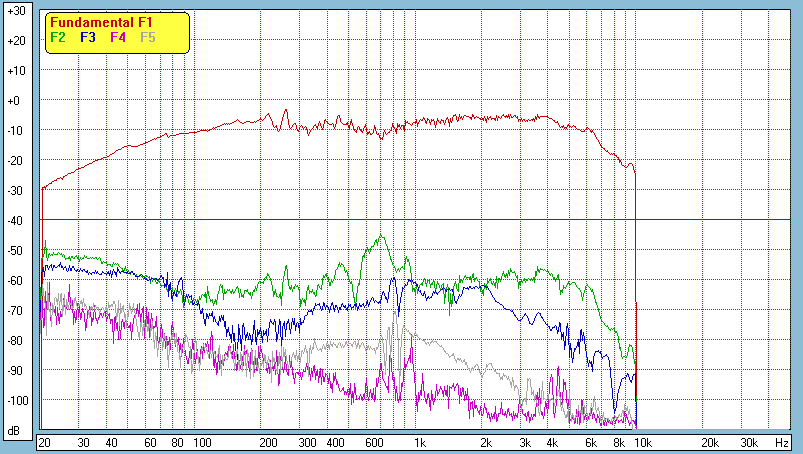Image resolution: width=803 pixels, height=454 pixels.
Task: Show the gray F5 harmonic label
Action: pyautogui.click(x=148, y=38)
